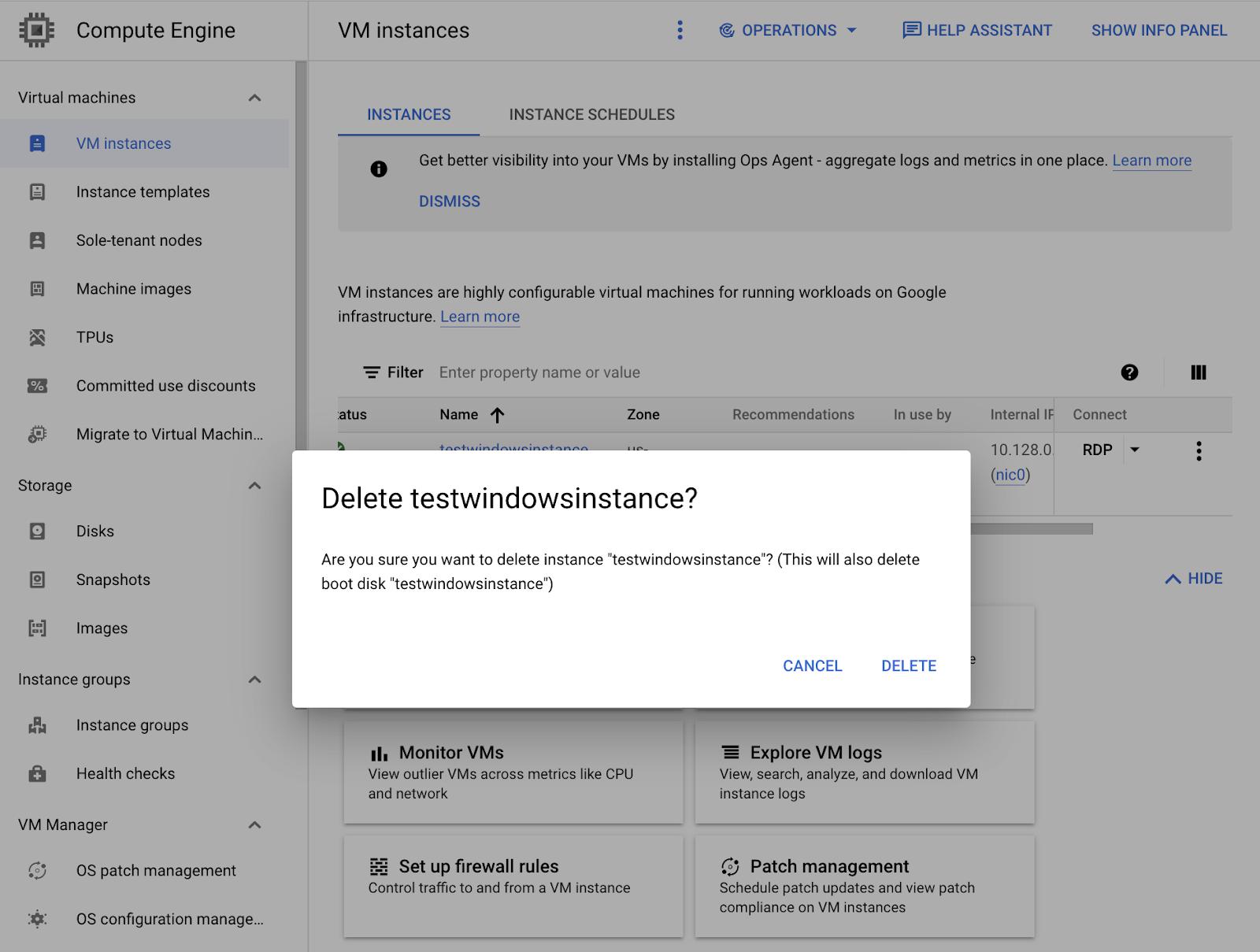This screenshot has height=952, width=1260.
Task: Collapse the VM Manager section
Action: pyautogui.click(x=254, y=825)
